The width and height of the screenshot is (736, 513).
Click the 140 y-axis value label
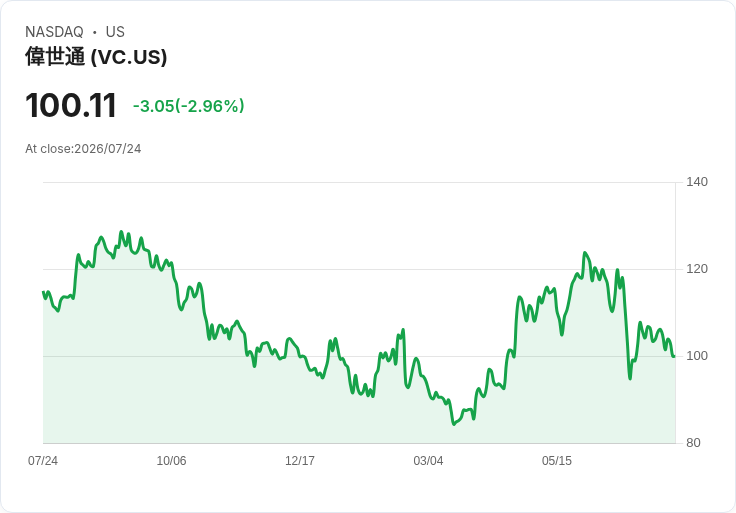coord(697,182)
